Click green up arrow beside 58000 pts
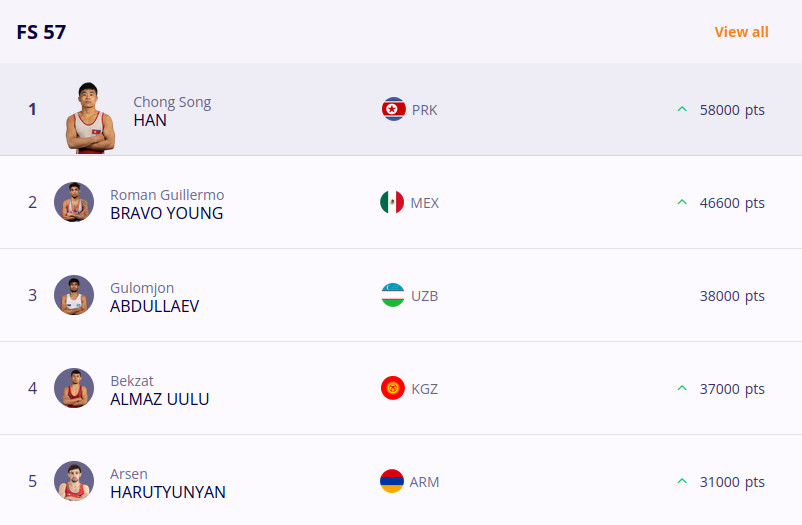Image resolution: width=802 pixels, height=525 pixels. point(682,109)
